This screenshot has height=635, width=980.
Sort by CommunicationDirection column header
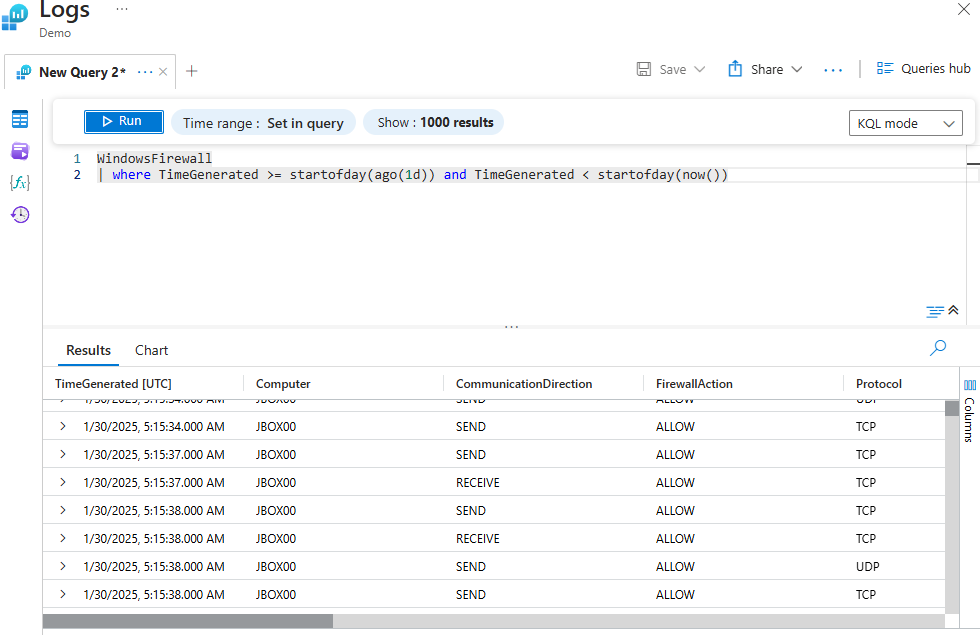pyautogui.click(x=524, y=384)
